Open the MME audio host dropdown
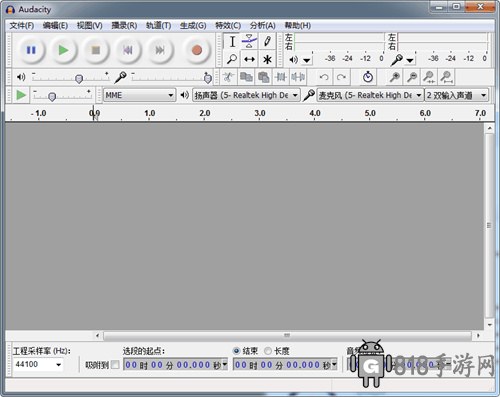 coord(139,95)
